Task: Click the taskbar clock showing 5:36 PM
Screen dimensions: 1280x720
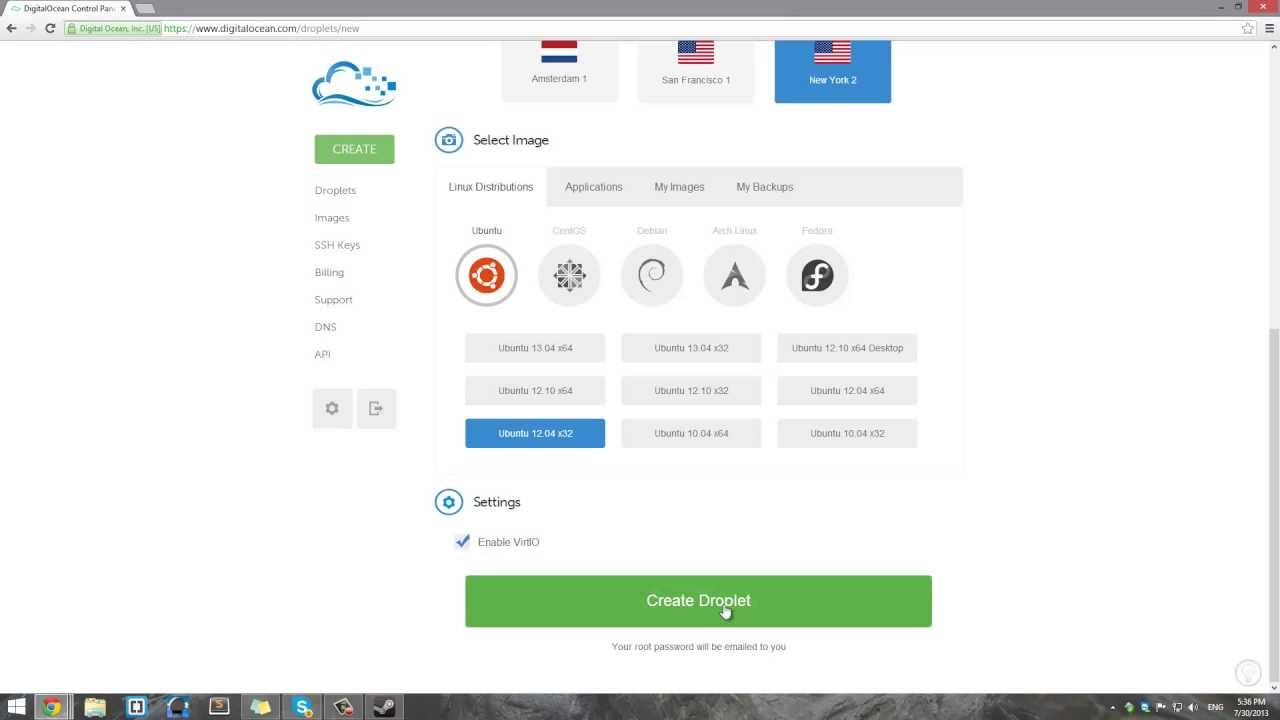Action: click(x=1251, y=707)
